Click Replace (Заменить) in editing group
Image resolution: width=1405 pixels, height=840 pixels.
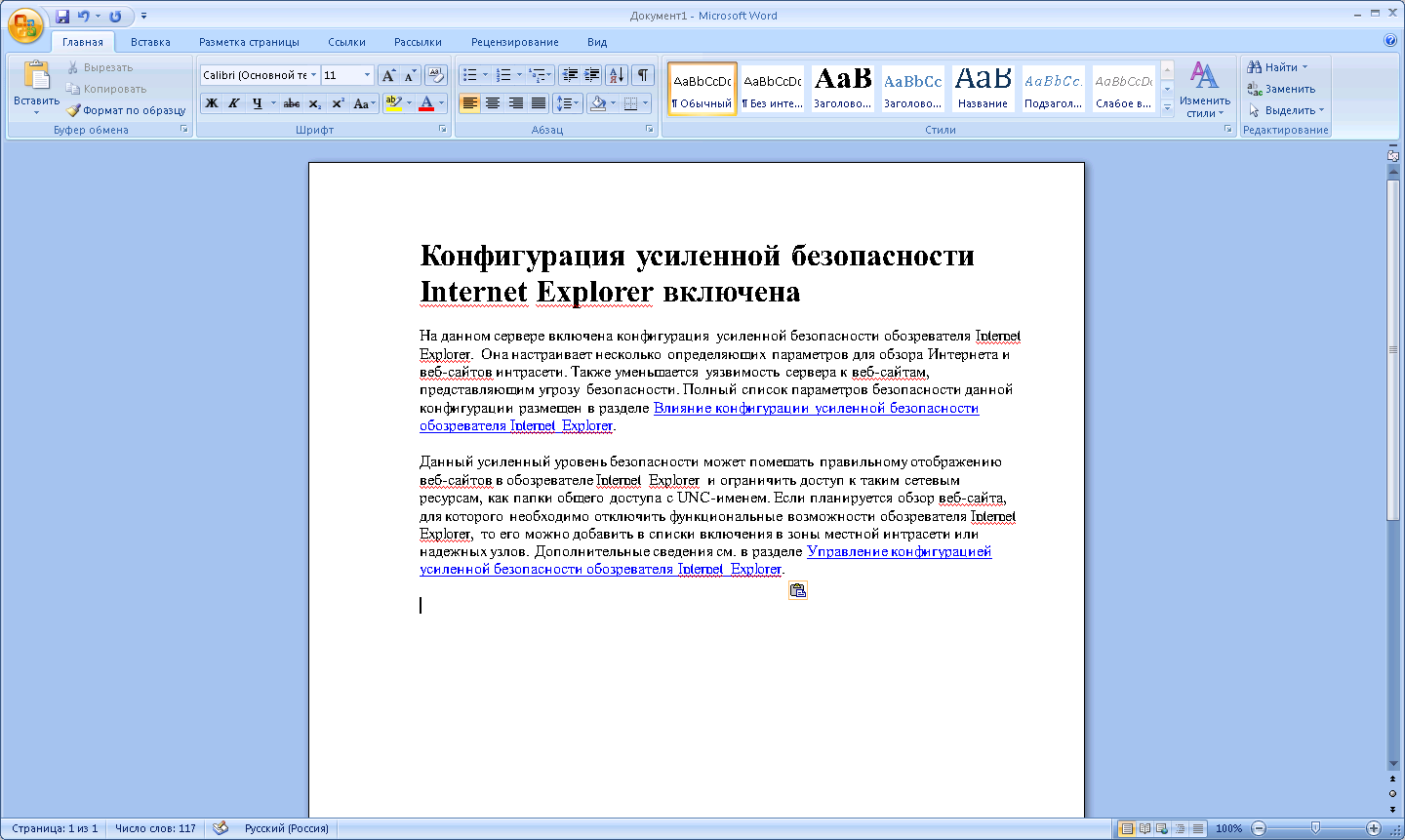(1281, 89)
